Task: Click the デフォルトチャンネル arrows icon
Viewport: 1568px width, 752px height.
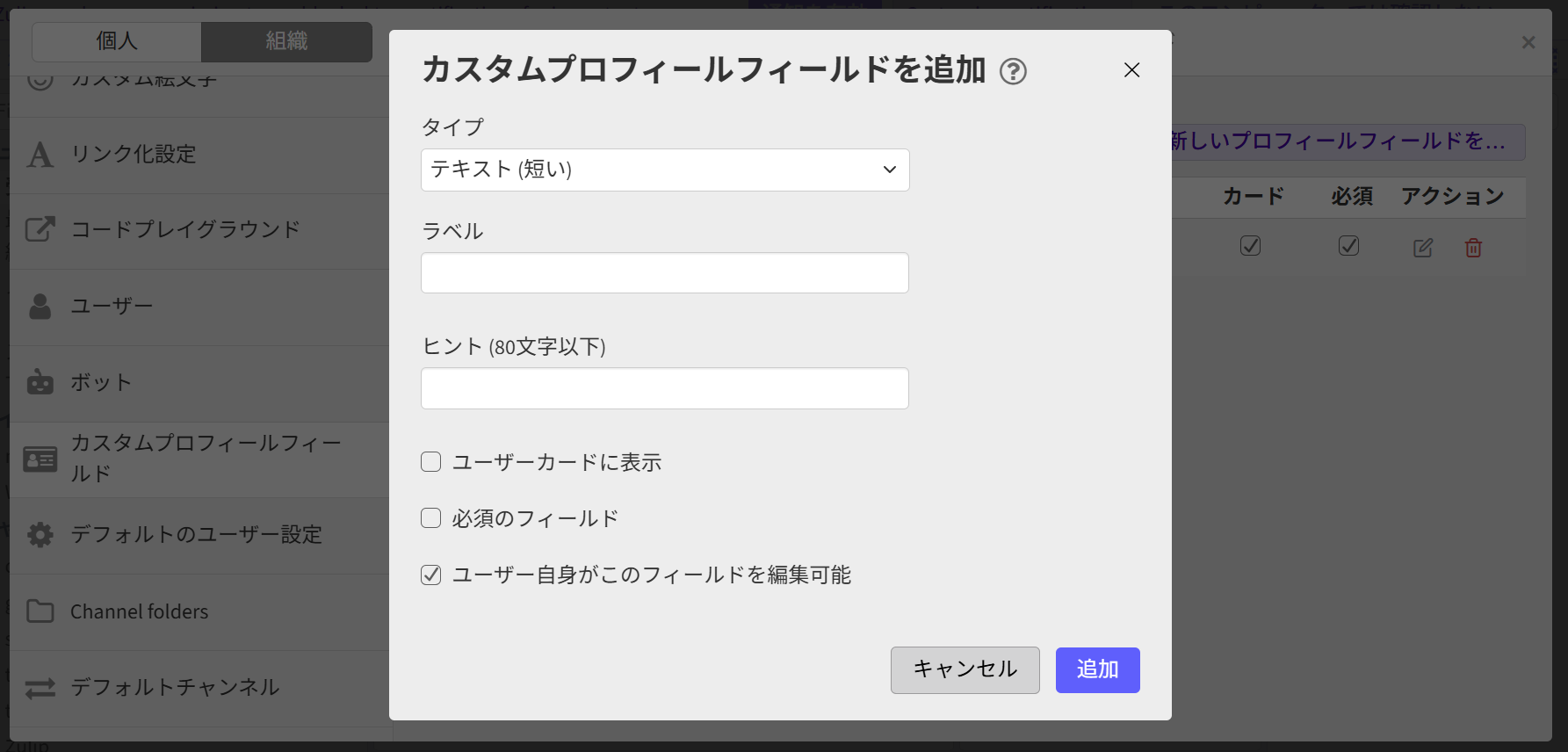Action: [40, 688]
